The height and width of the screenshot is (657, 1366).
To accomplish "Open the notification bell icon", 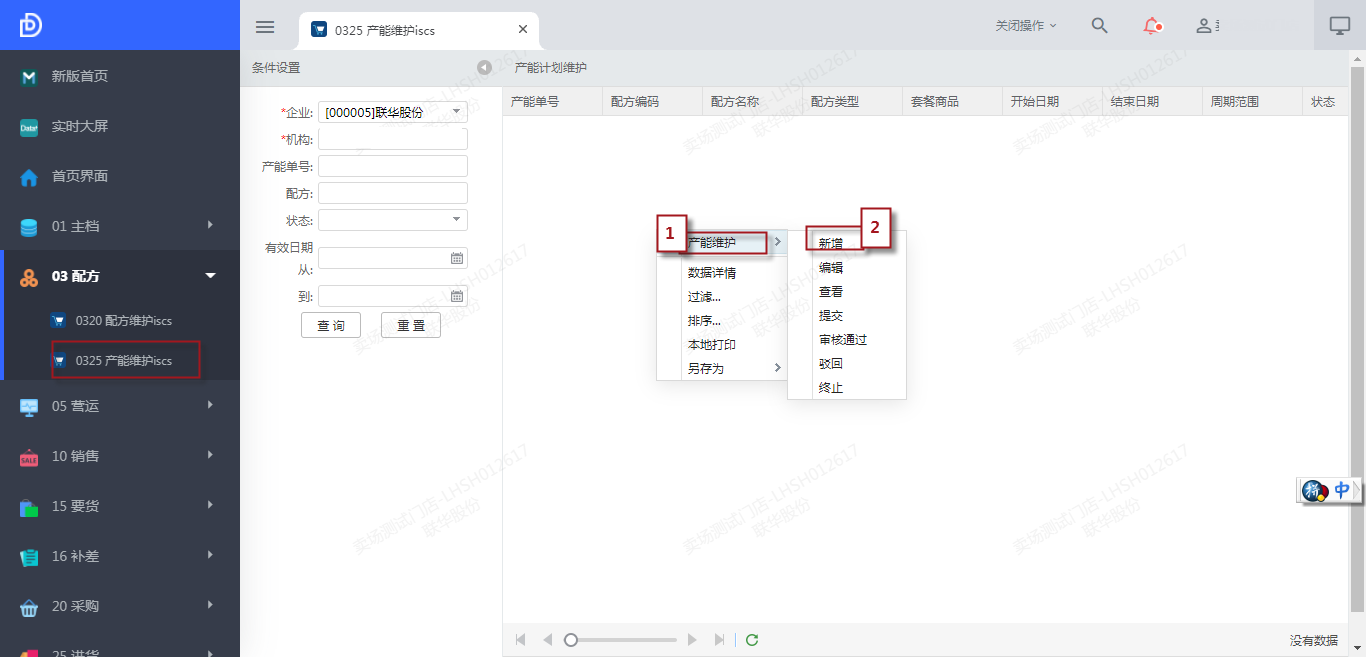I will [x=1153, y=26].
